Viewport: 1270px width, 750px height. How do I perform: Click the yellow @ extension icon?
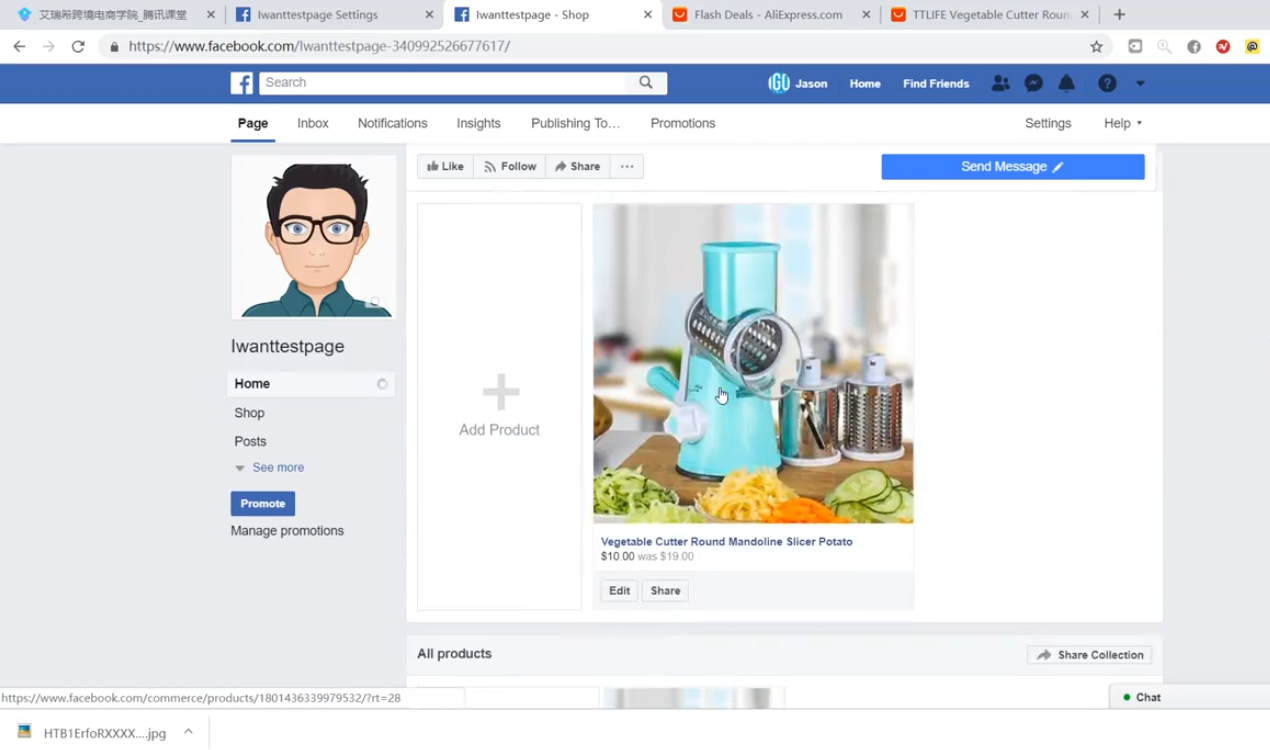[x=1252, y=46]
